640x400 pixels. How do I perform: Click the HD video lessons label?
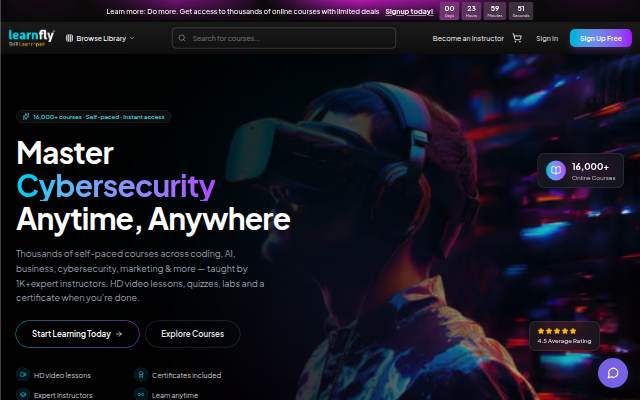coord(62,375)
